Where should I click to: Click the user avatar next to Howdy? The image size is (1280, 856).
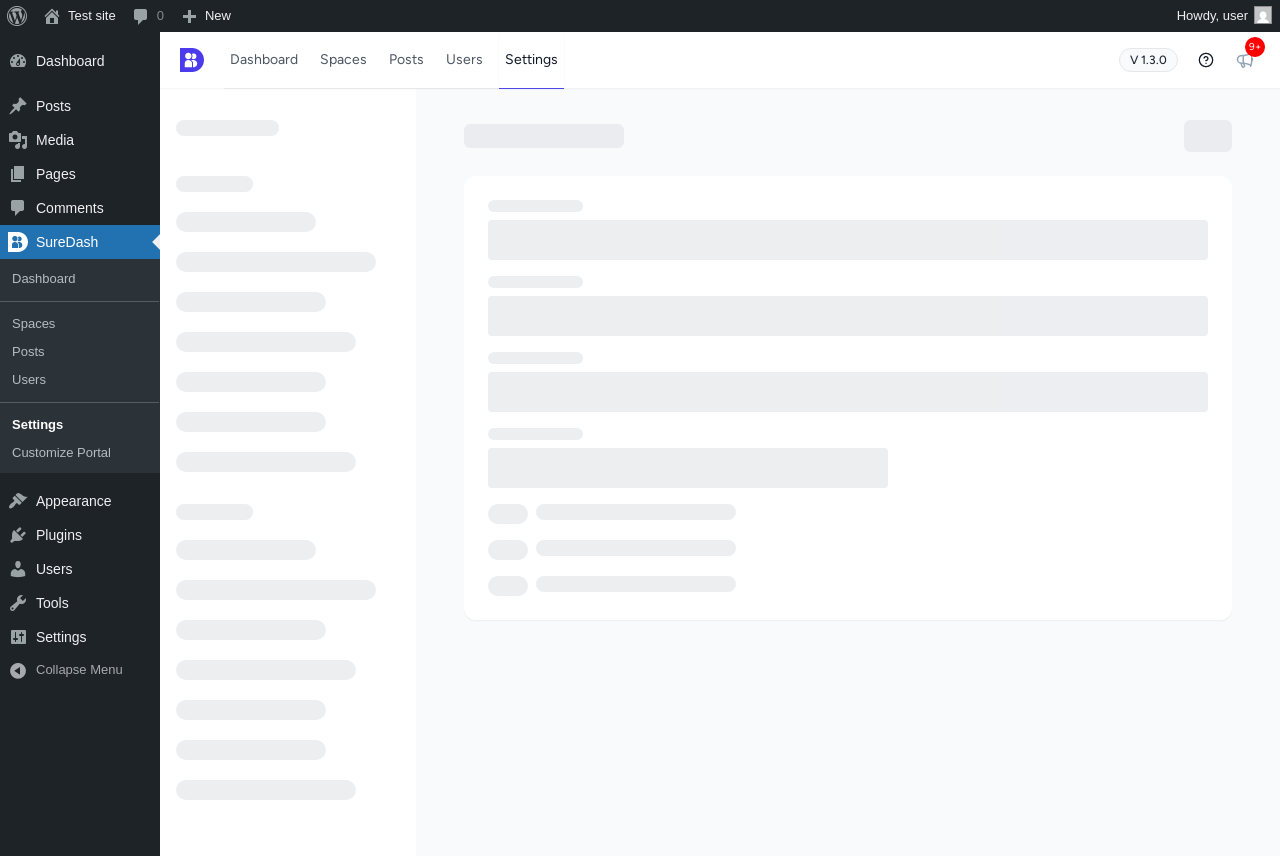click(1263, 16)
